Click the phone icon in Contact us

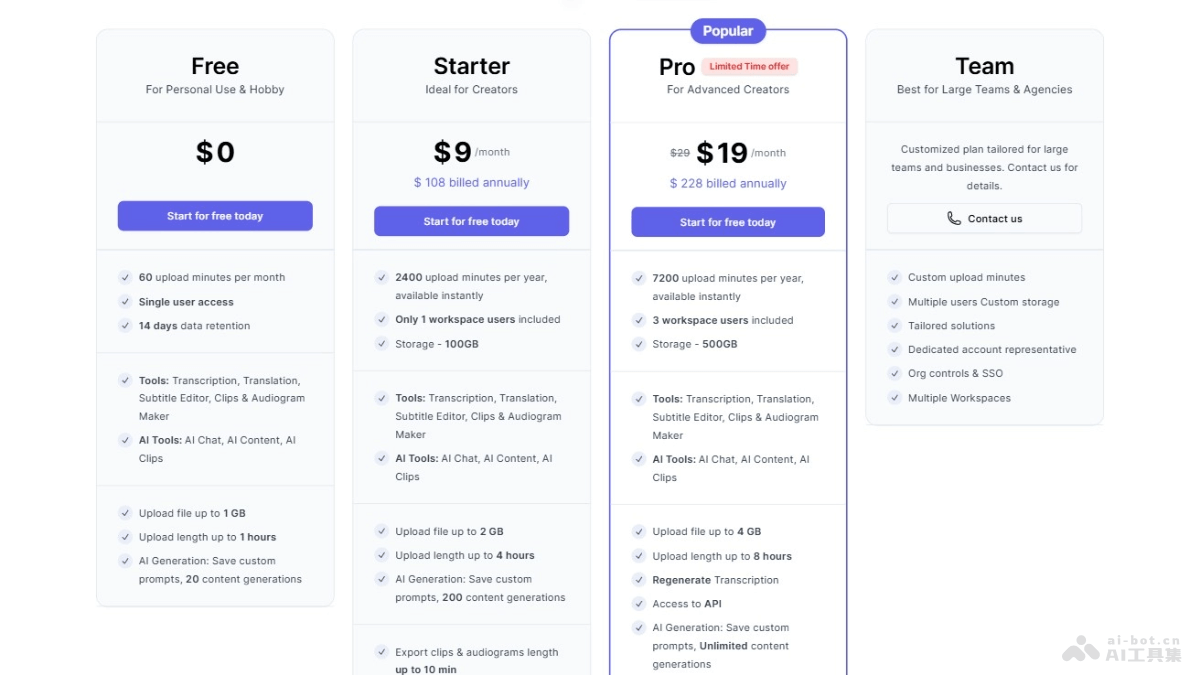954,219
